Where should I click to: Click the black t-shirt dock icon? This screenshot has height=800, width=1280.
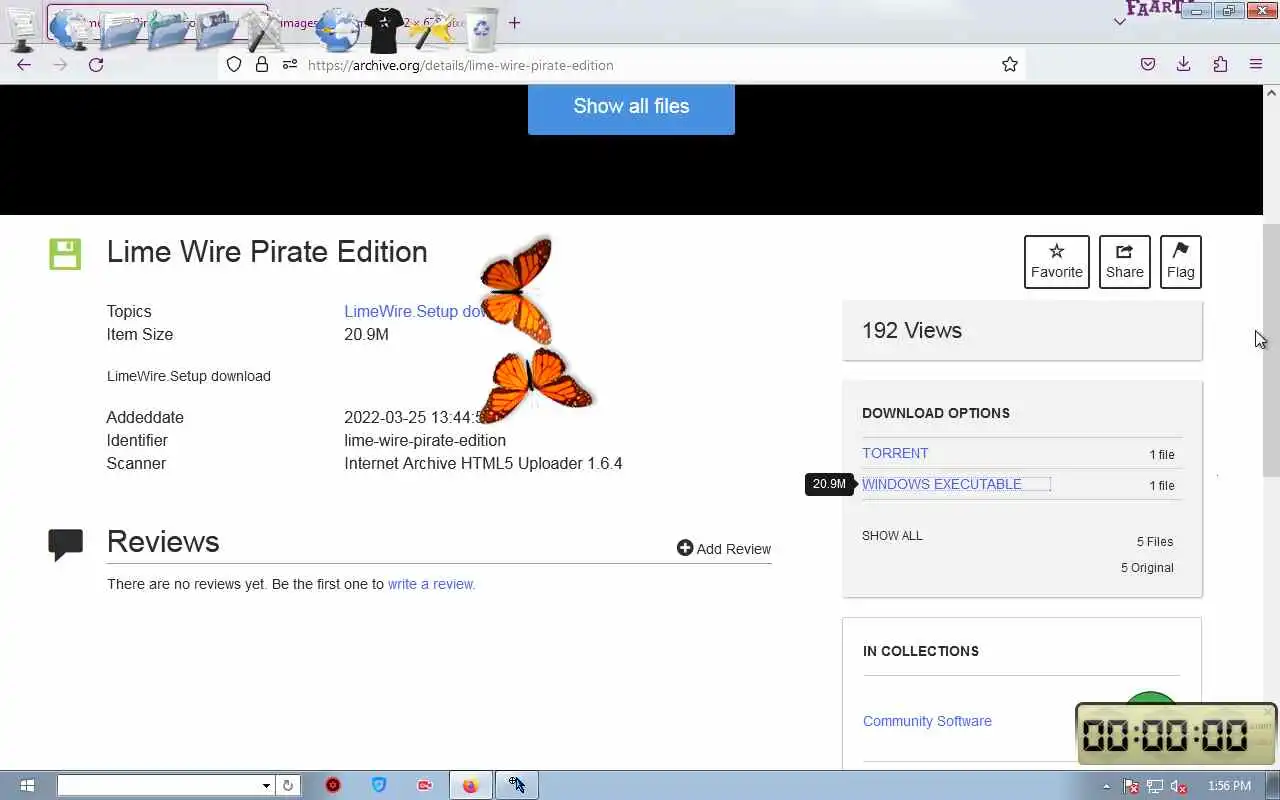tap(386, 30)
